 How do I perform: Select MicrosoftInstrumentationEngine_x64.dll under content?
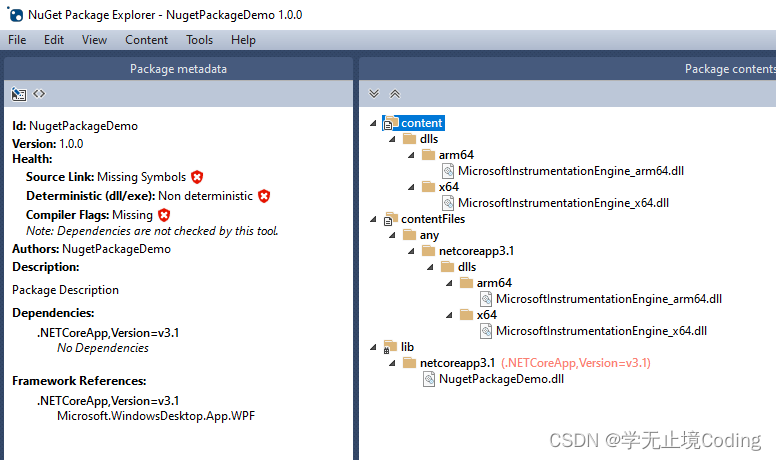564,203
